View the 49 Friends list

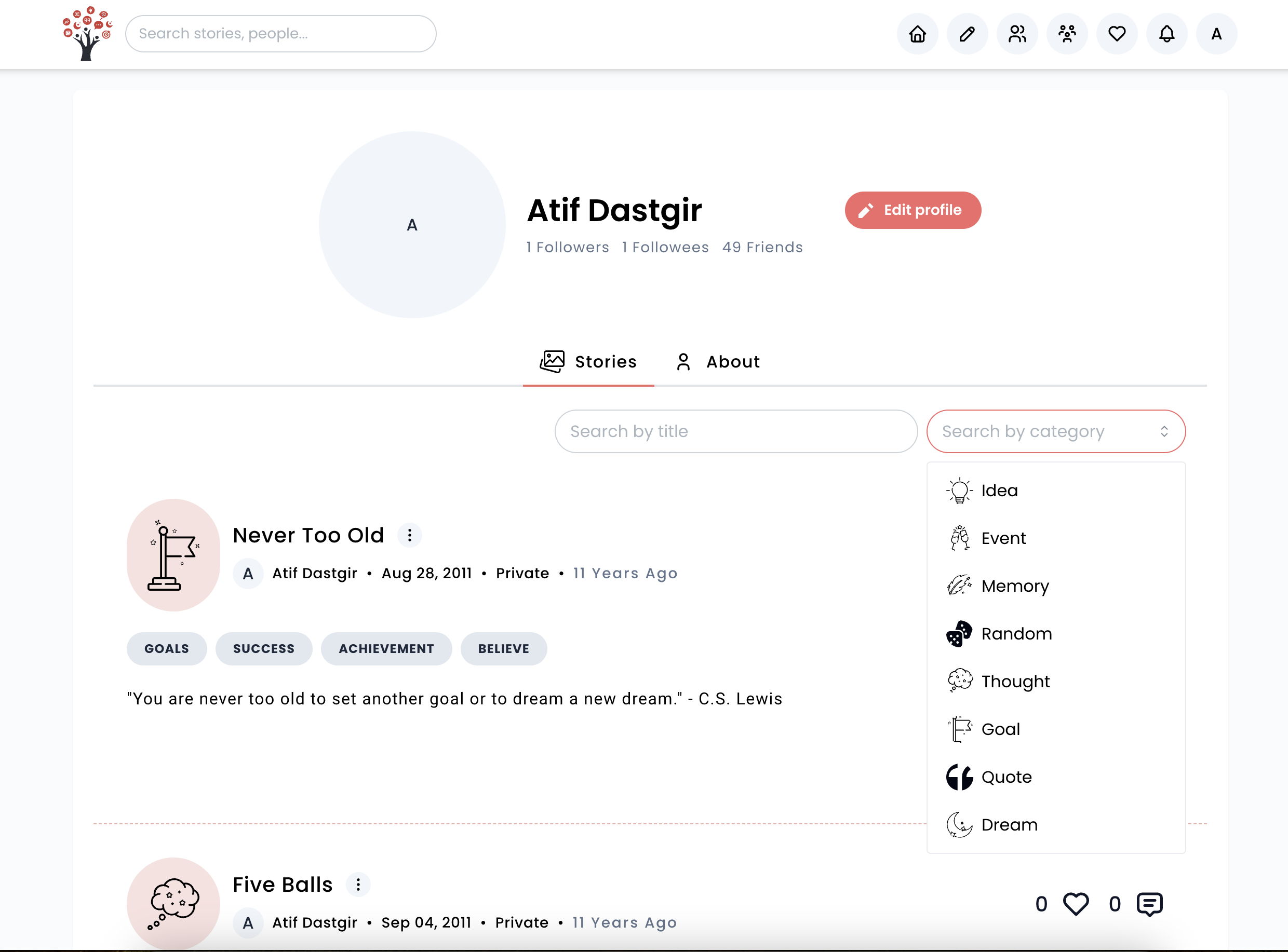[762, 247]
